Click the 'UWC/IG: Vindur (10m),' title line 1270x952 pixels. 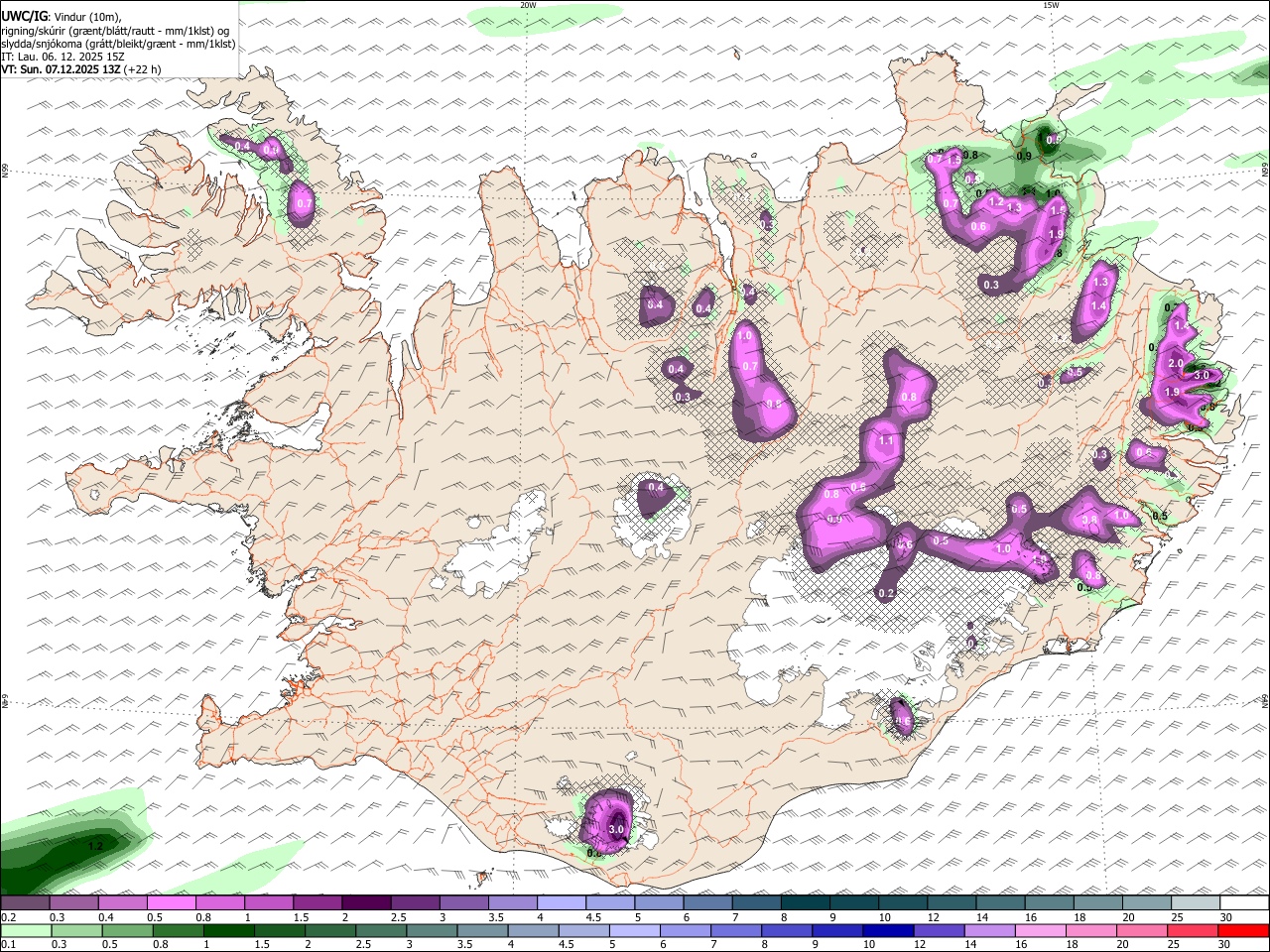[62, 17]
